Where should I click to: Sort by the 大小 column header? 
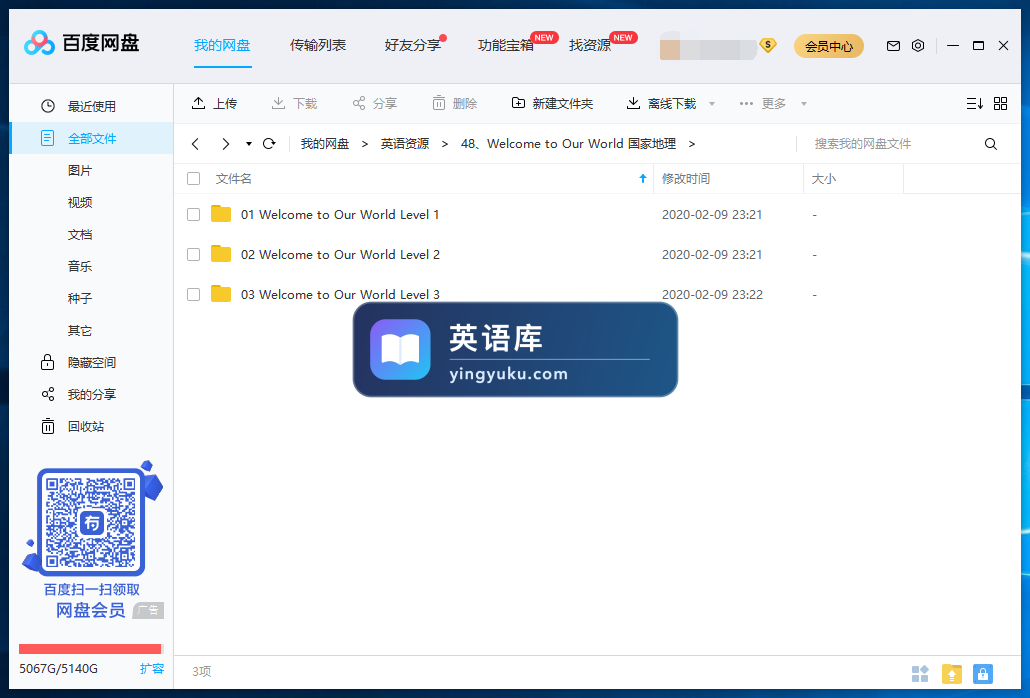pyautogui.click(x=824, y=179)
